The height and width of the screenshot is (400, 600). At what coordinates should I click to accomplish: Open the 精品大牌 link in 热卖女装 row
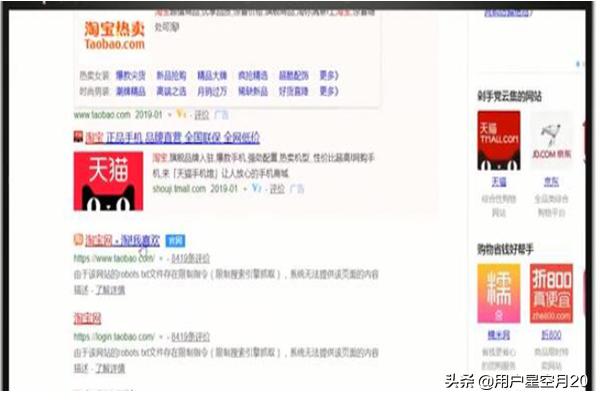(212, 75)
